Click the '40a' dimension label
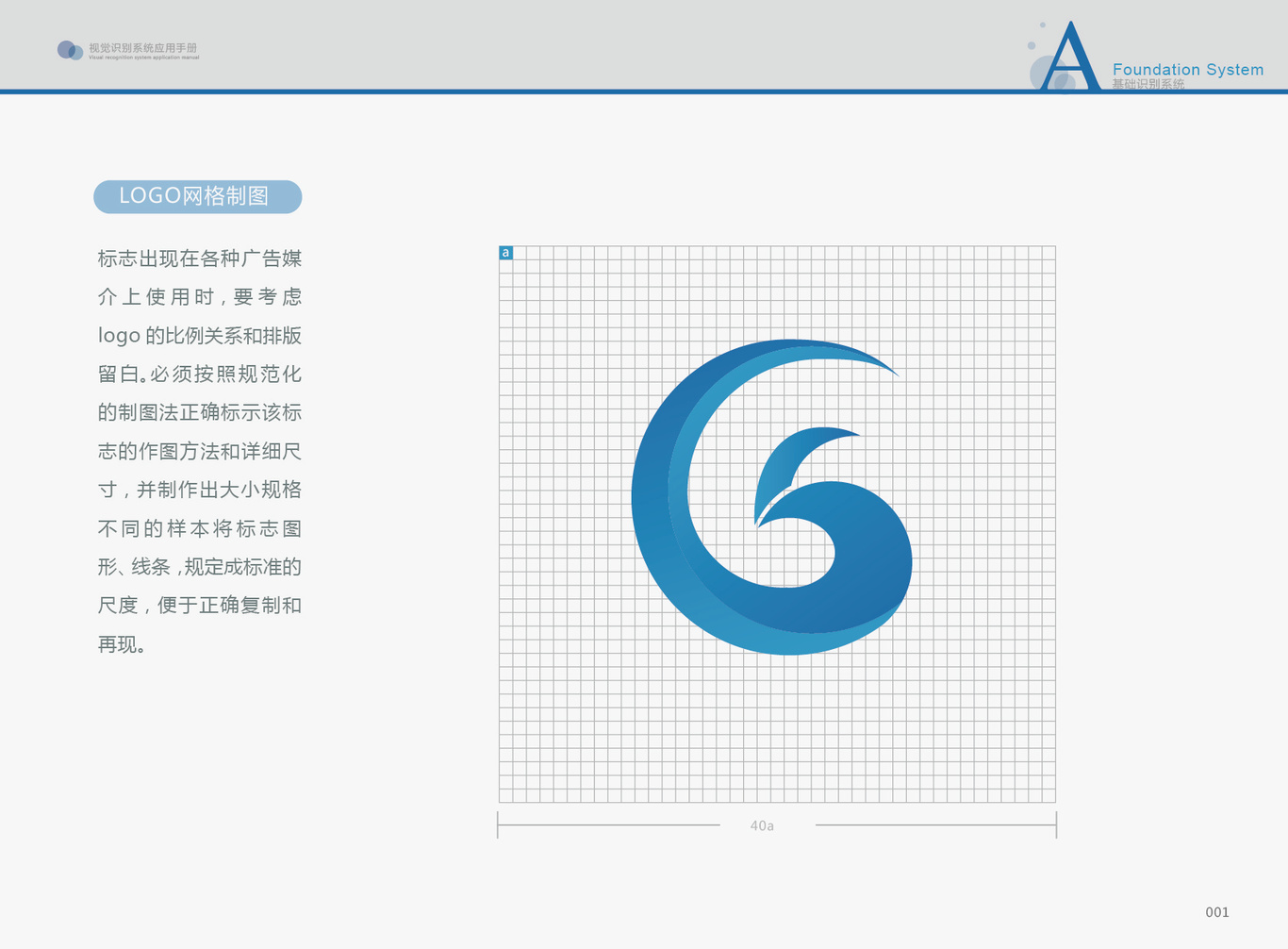This screenshot has height=949, width=1288. click(x=762, y=825)
